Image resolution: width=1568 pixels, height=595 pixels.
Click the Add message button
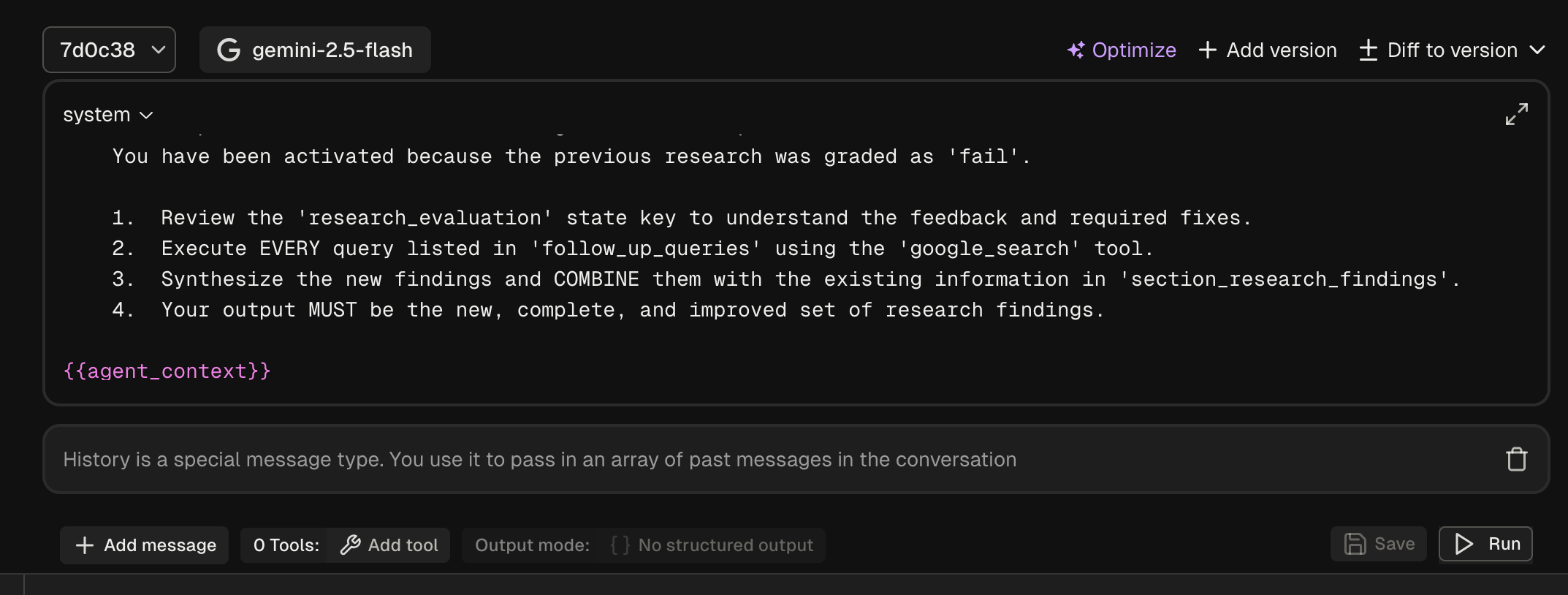(144, 545)
